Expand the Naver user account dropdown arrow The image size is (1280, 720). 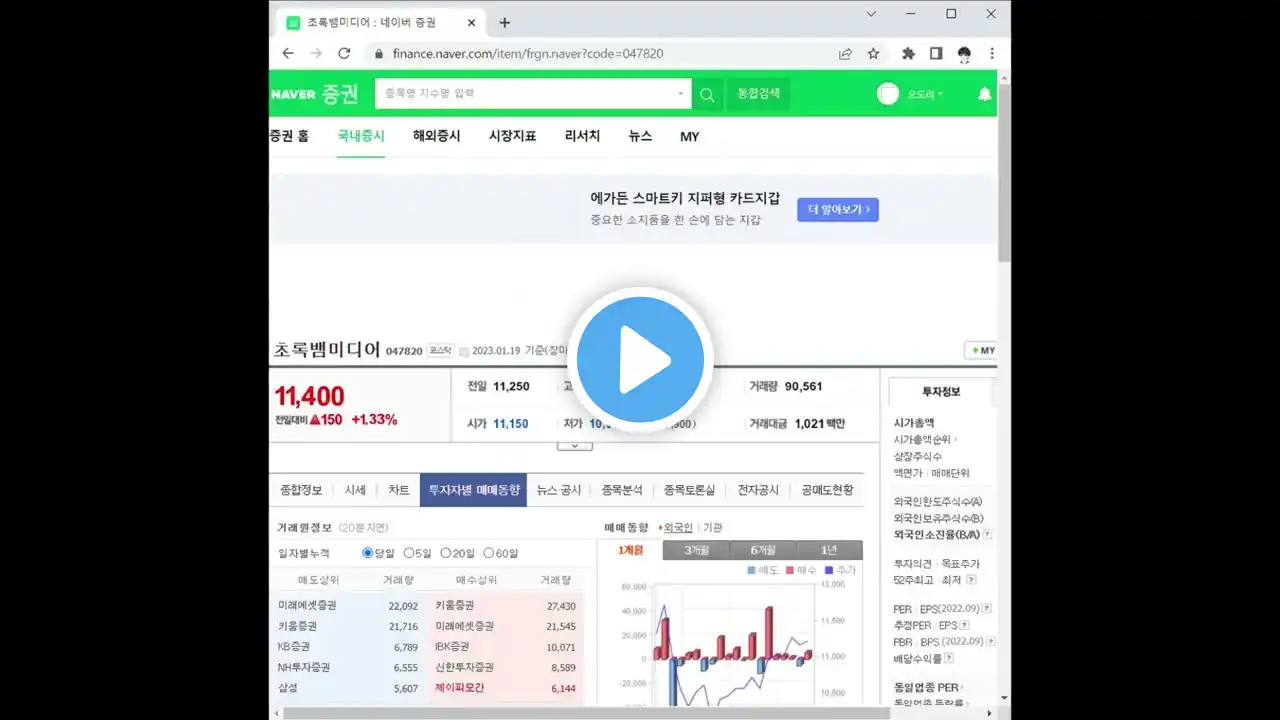tap(940, 95)
